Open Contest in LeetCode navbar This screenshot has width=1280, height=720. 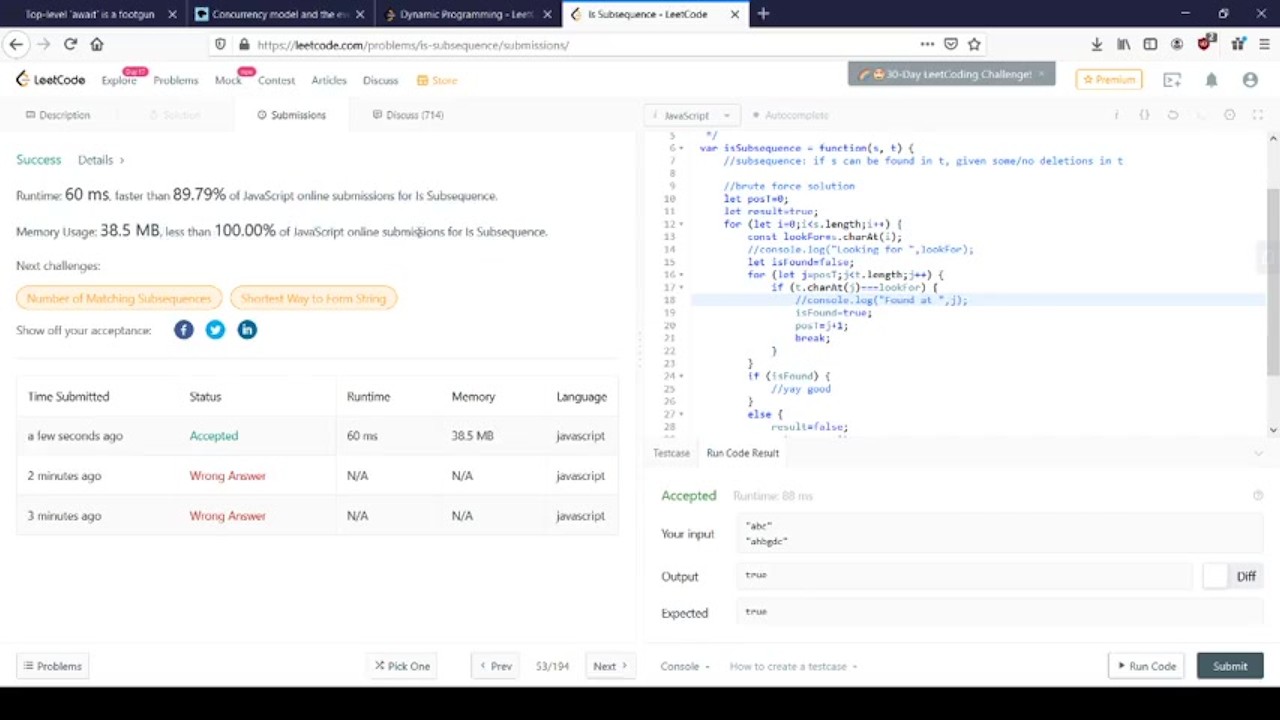pyautogui.click(x=276, y=80)
